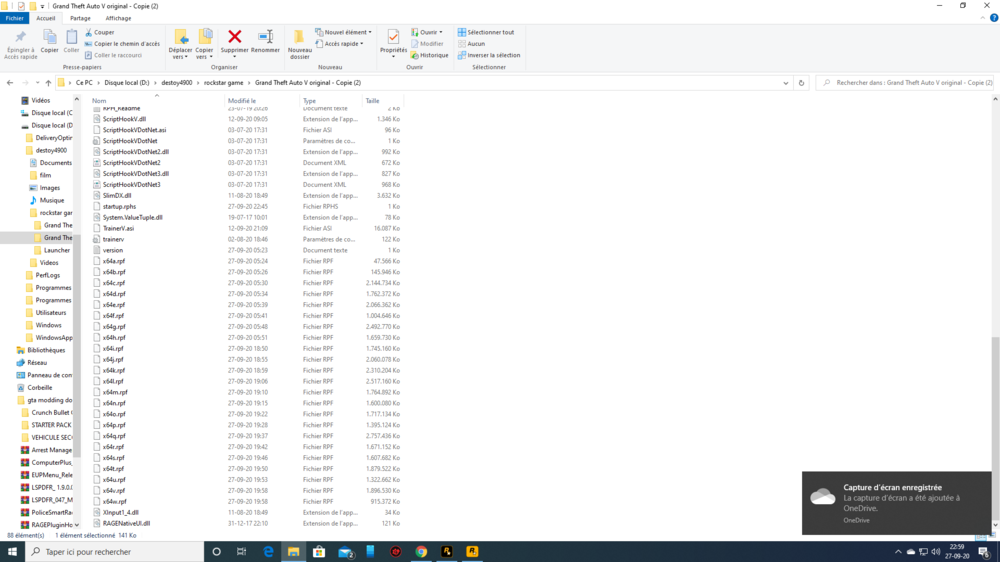The image size is (1000, 562).
Task: Click Aucun to clear selection
Action: pos(471,43)
